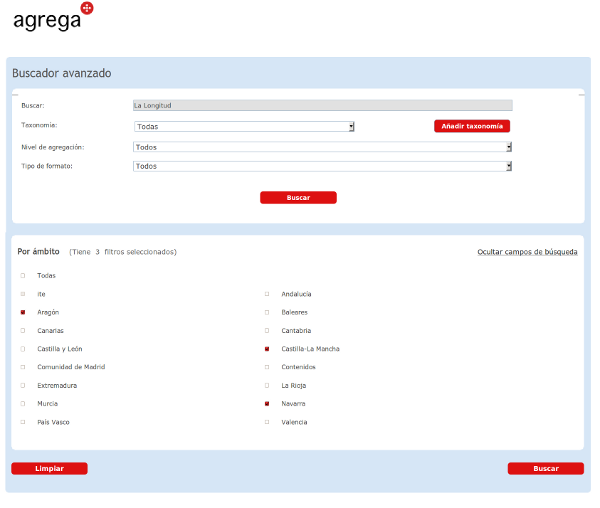Check the País Vasco checkbox
This screenshot has width=600, height=508.
click(x=23, y=422)
